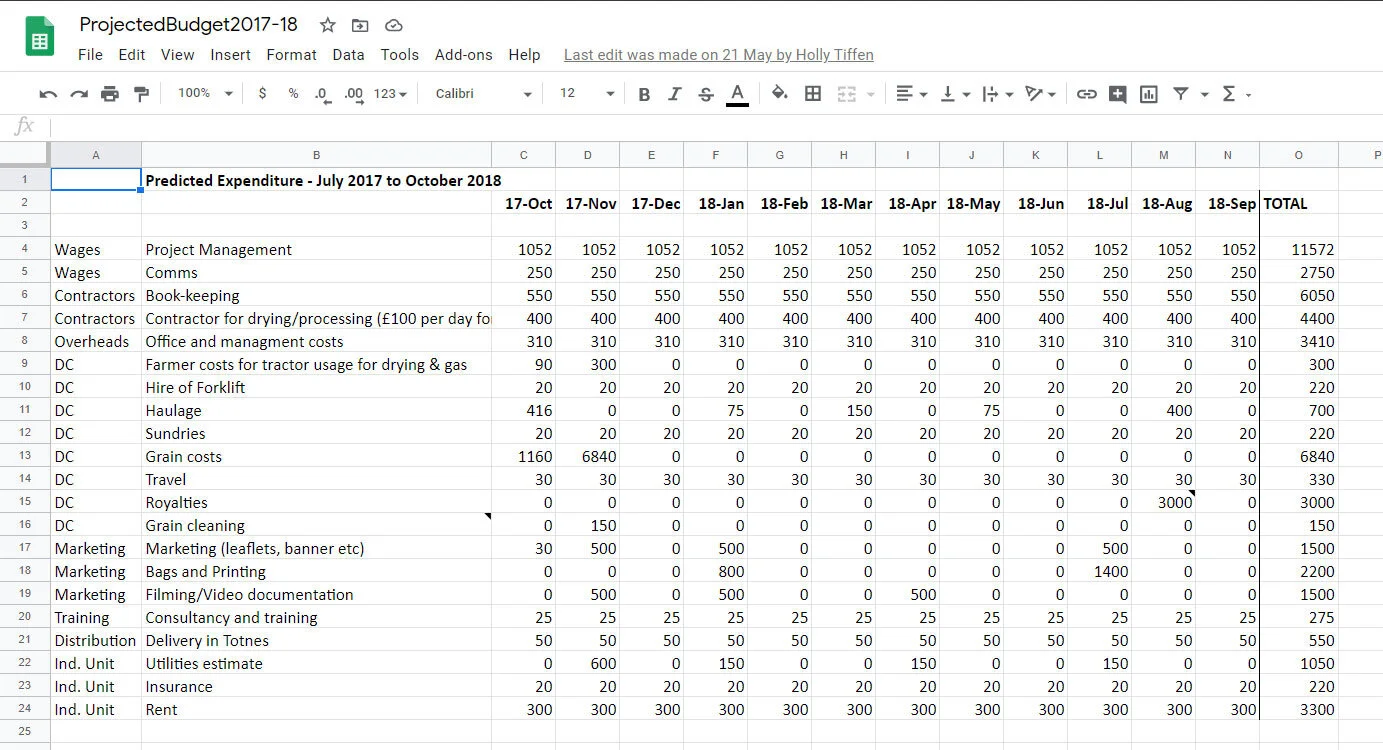Viewport: 1383px width, 750px height.
Task: Open the Help menu
Action: click(x=524, y=55)
